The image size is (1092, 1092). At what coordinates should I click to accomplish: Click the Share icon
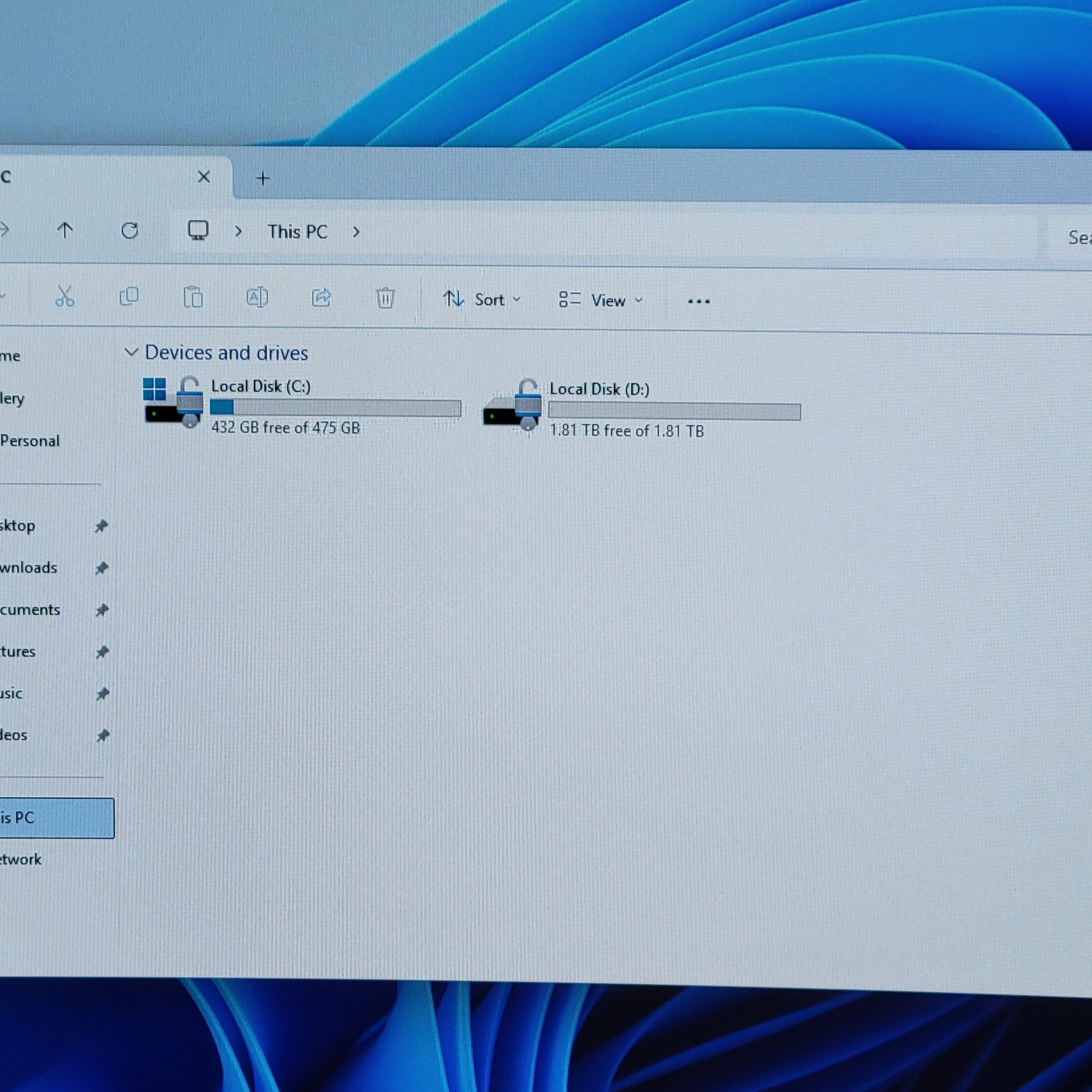click(x=321, y=298)
